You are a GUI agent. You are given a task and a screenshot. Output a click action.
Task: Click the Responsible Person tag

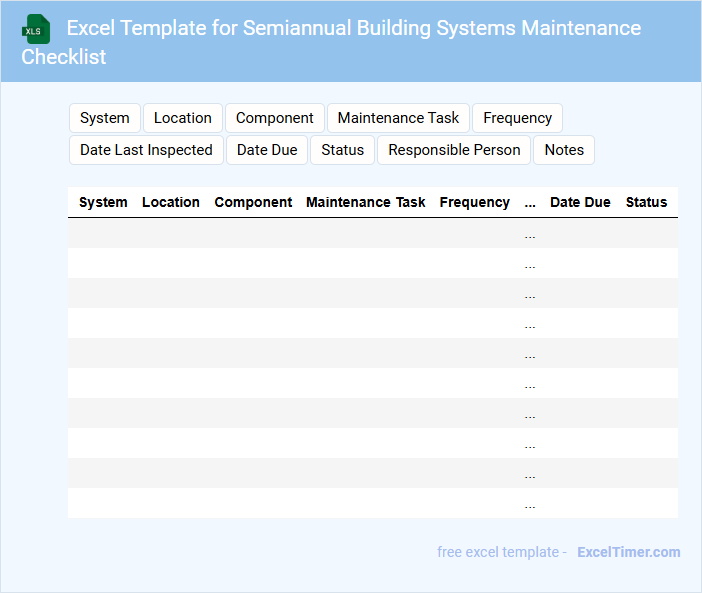tap(454, 150)
